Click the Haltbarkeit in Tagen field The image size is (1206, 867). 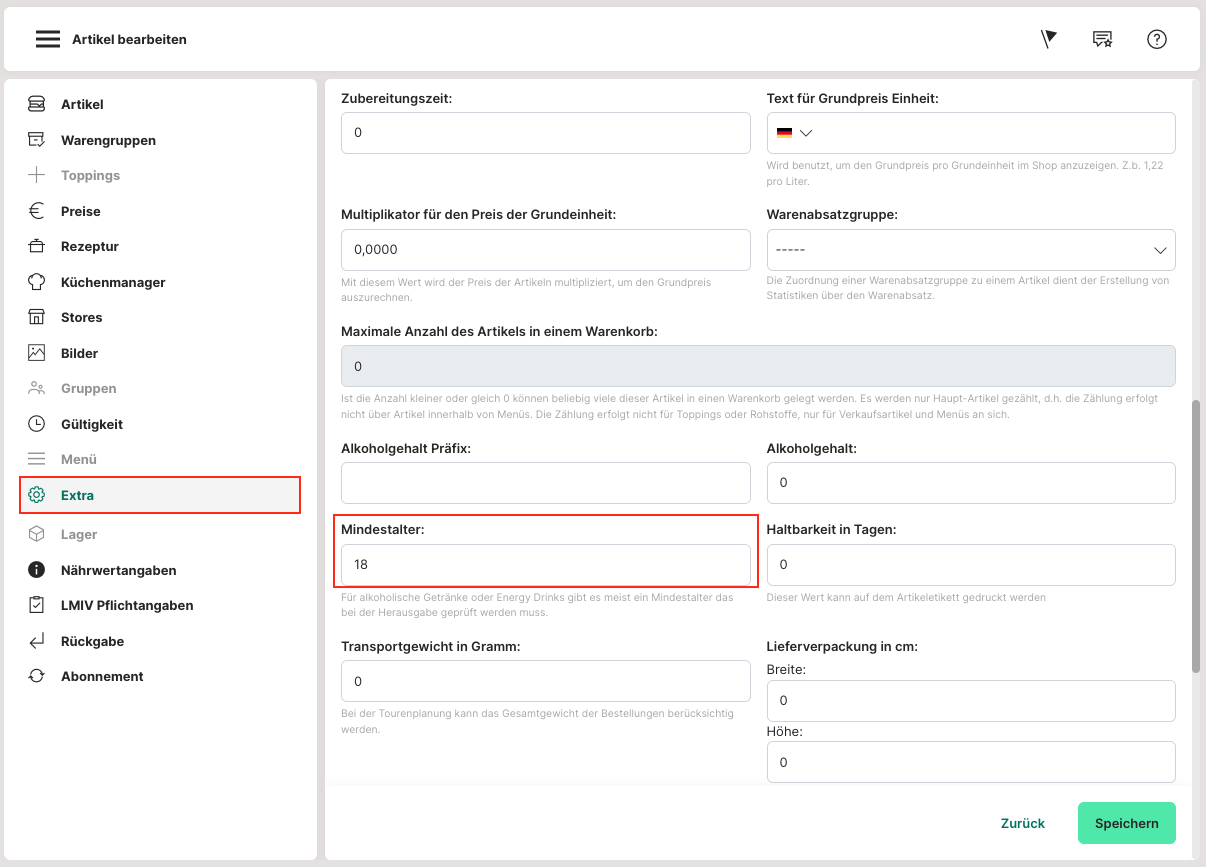[970, 565]
